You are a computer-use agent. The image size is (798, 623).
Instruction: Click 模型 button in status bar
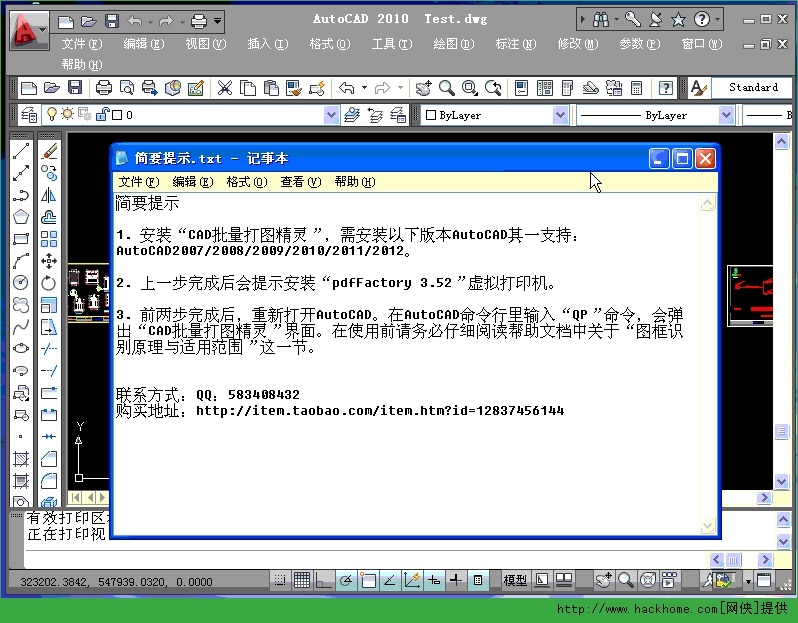point(515,580)
